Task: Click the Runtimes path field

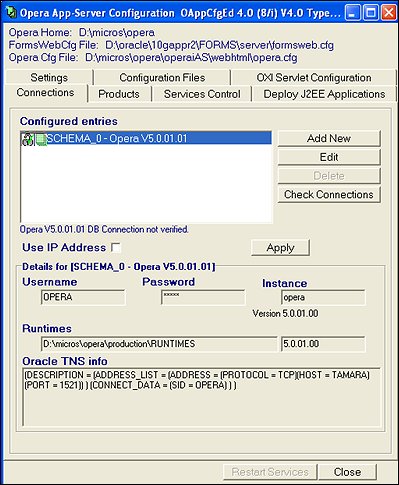Action: point(159,344)
